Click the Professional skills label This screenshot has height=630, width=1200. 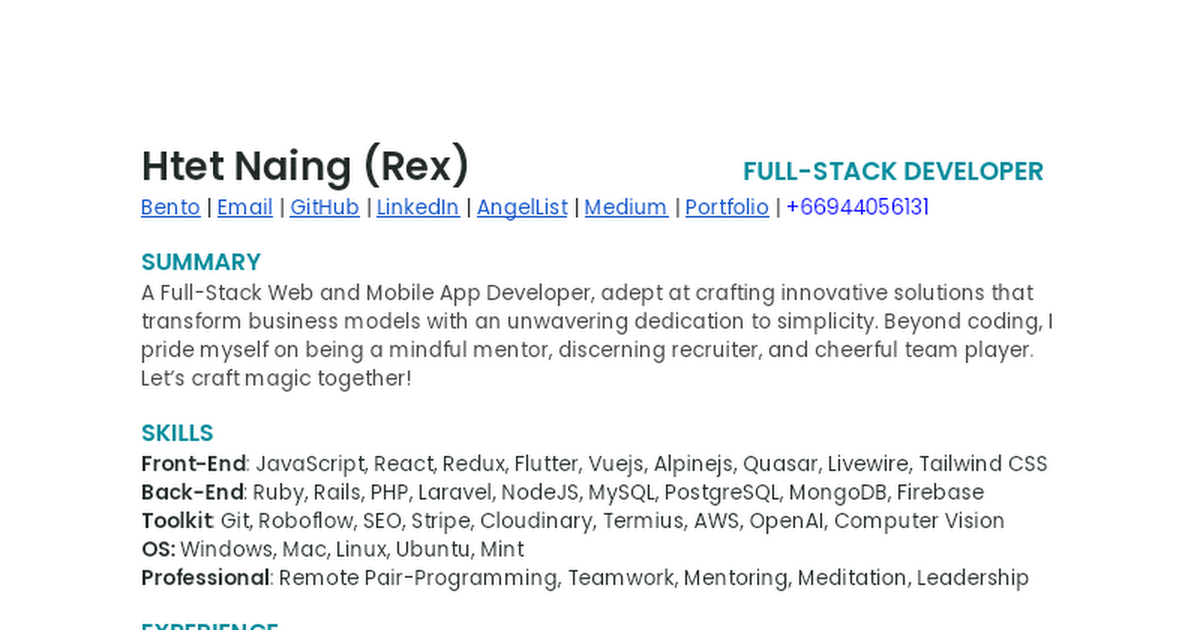pyautogui.click(x=205, y=578)
